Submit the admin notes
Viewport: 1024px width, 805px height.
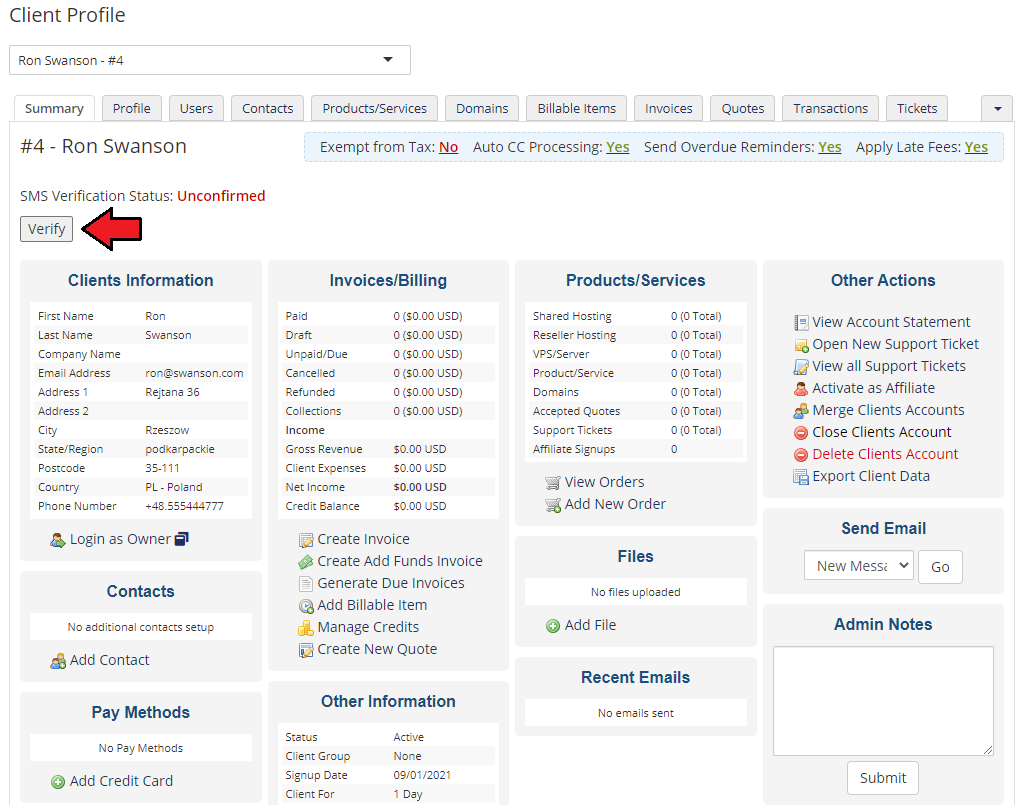point(882,778)
